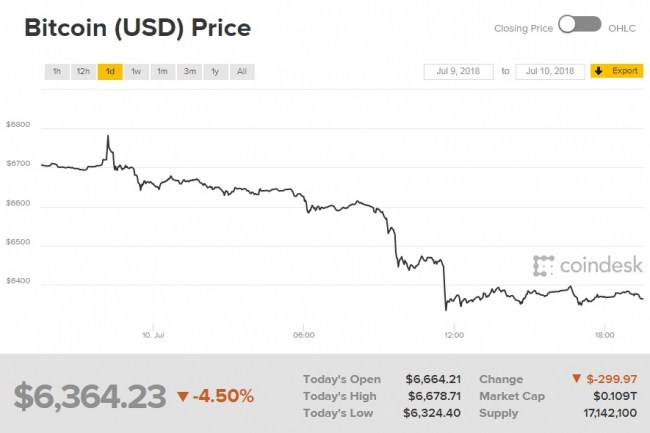This screenshot has width=650, height=433.
Task: Click the download arrow icon on Export
Action: [x=598, y=71]
